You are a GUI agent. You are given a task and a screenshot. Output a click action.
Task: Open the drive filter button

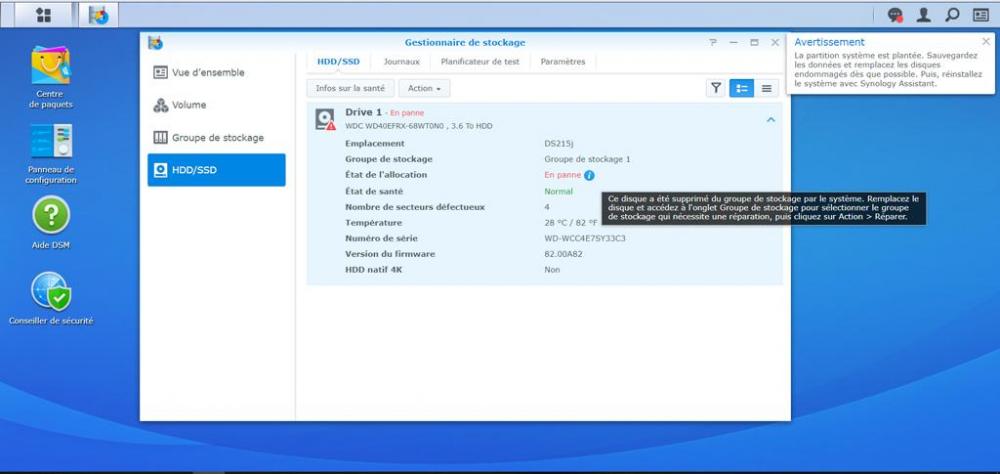click(716, 88)
